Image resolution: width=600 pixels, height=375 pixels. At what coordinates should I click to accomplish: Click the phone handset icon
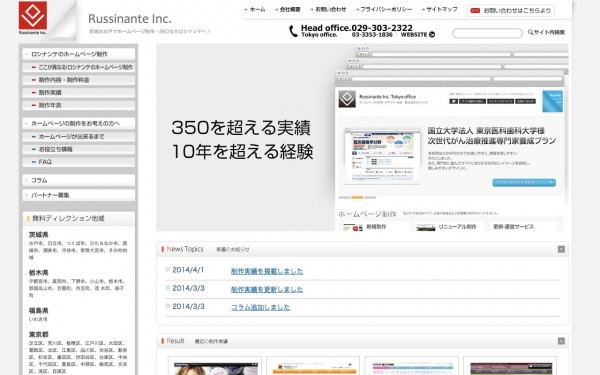pyautogui.click(x=293, y=31)
